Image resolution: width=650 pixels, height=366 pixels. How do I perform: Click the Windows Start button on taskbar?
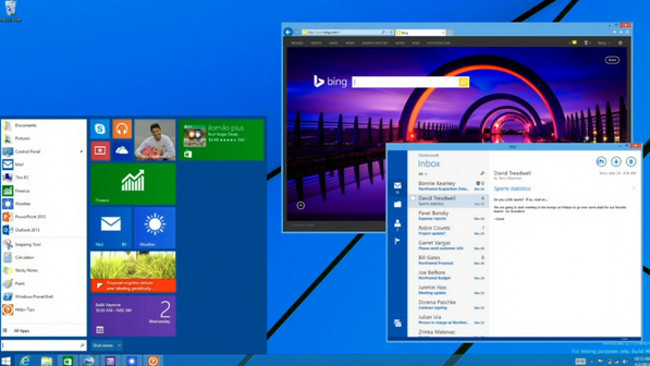6,361
